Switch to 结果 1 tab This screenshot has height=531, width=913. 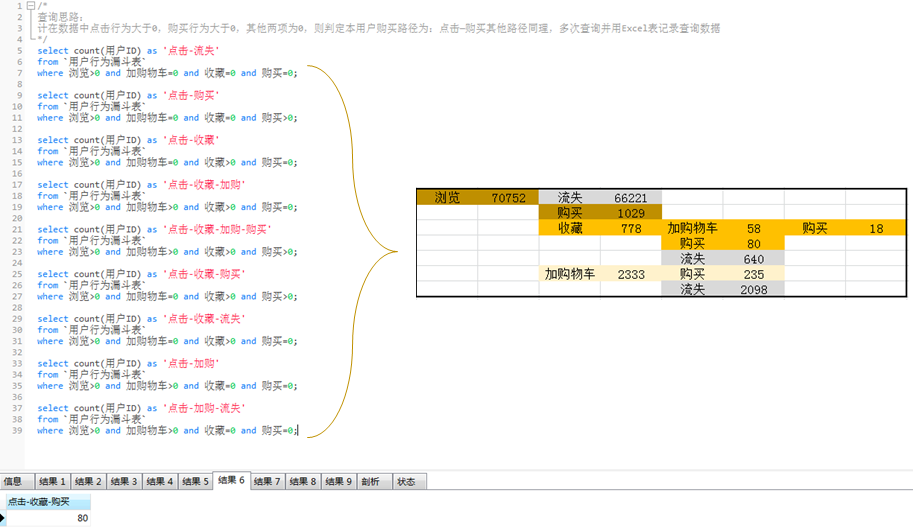click(x=52, y=482)
